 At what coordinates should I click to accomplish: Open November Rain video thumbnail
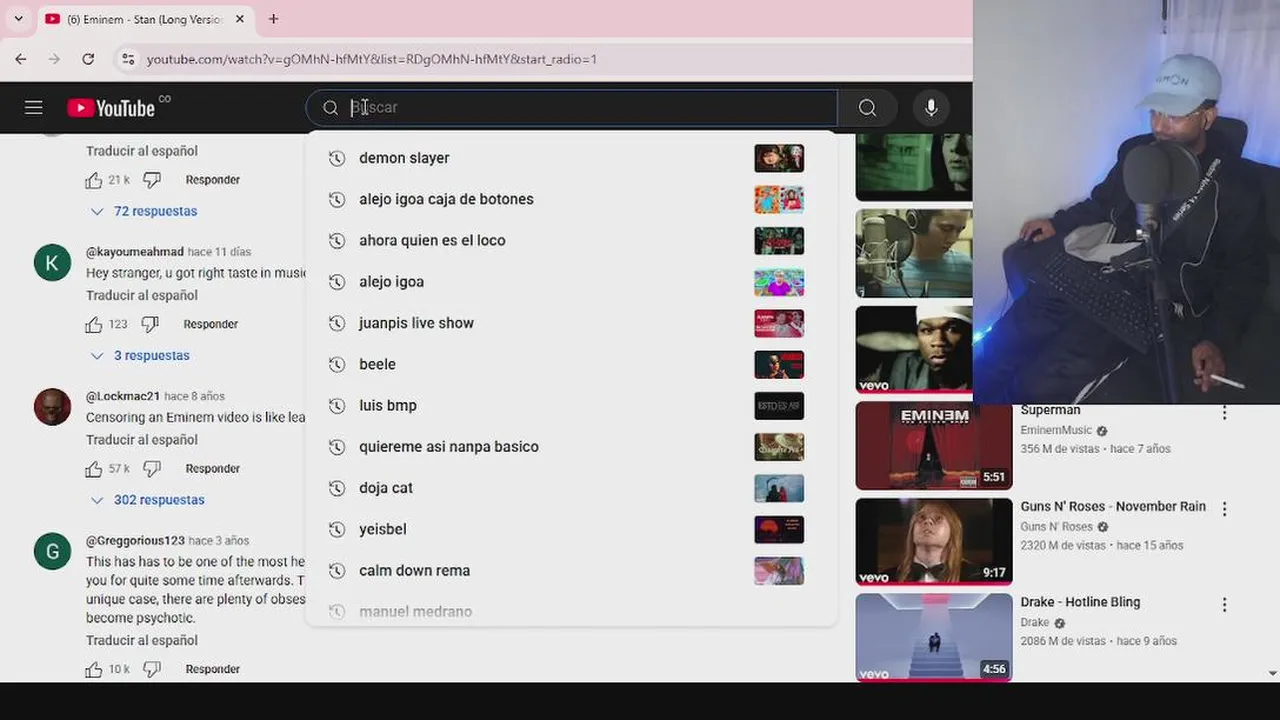934,541
